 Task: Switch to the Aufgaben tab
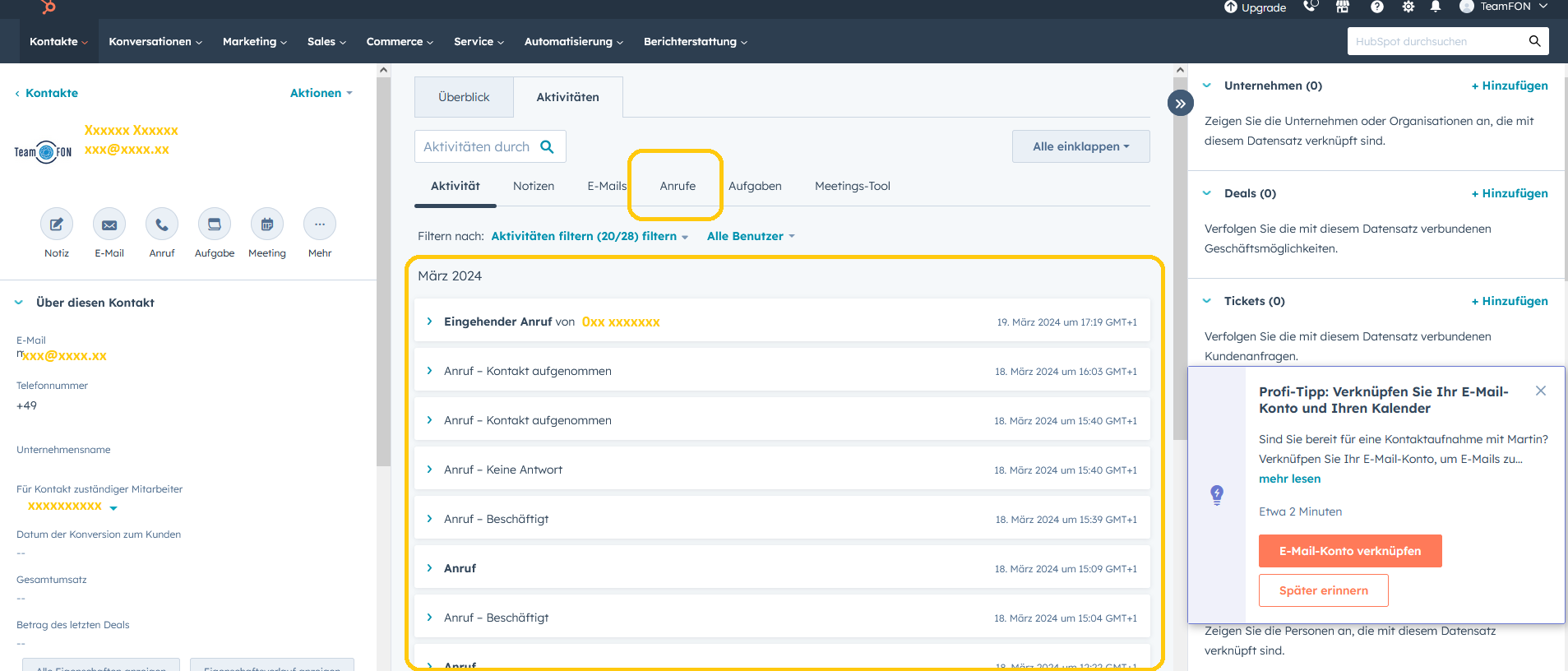pyautogui.click(x=755, y=186)
